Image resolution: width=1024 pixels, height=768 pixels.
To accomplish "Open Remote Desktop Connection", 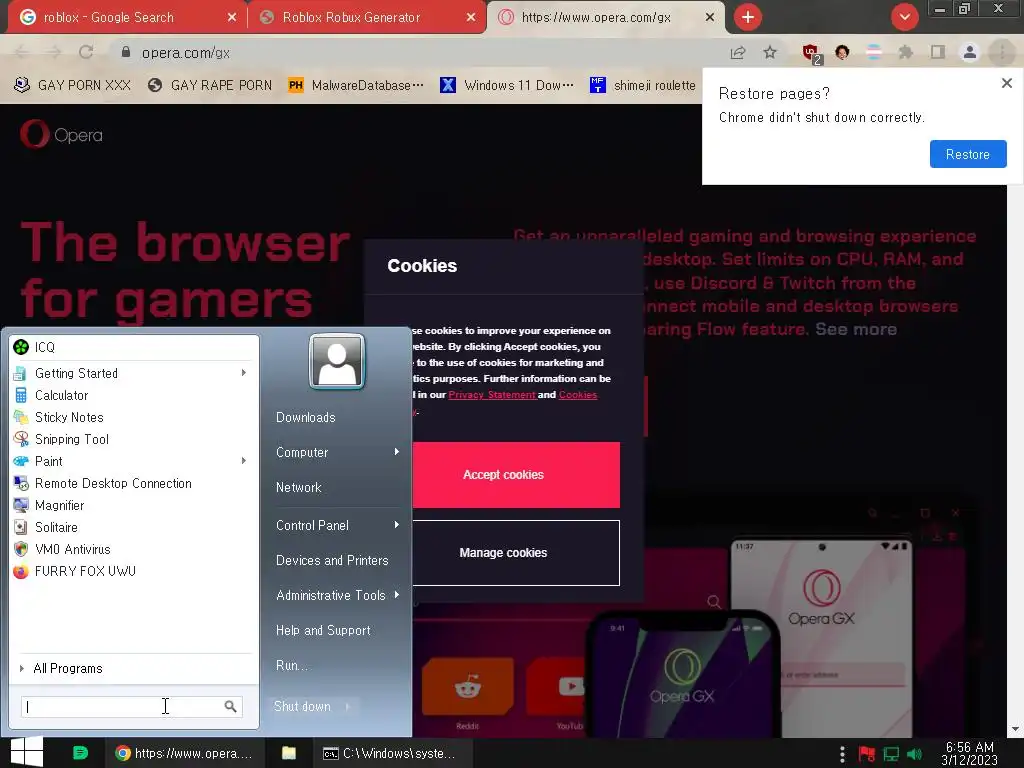I will coord(135,483).
